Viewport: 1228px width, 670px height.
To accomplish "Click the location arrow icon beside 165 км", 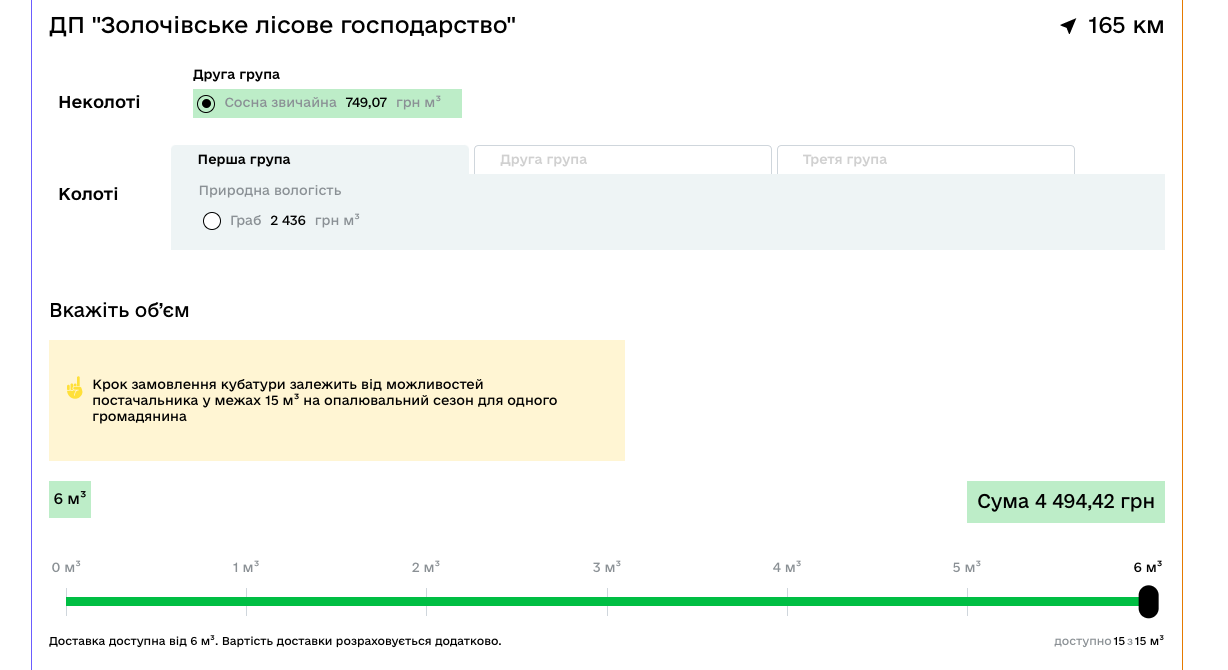I will coord(1069,26).
